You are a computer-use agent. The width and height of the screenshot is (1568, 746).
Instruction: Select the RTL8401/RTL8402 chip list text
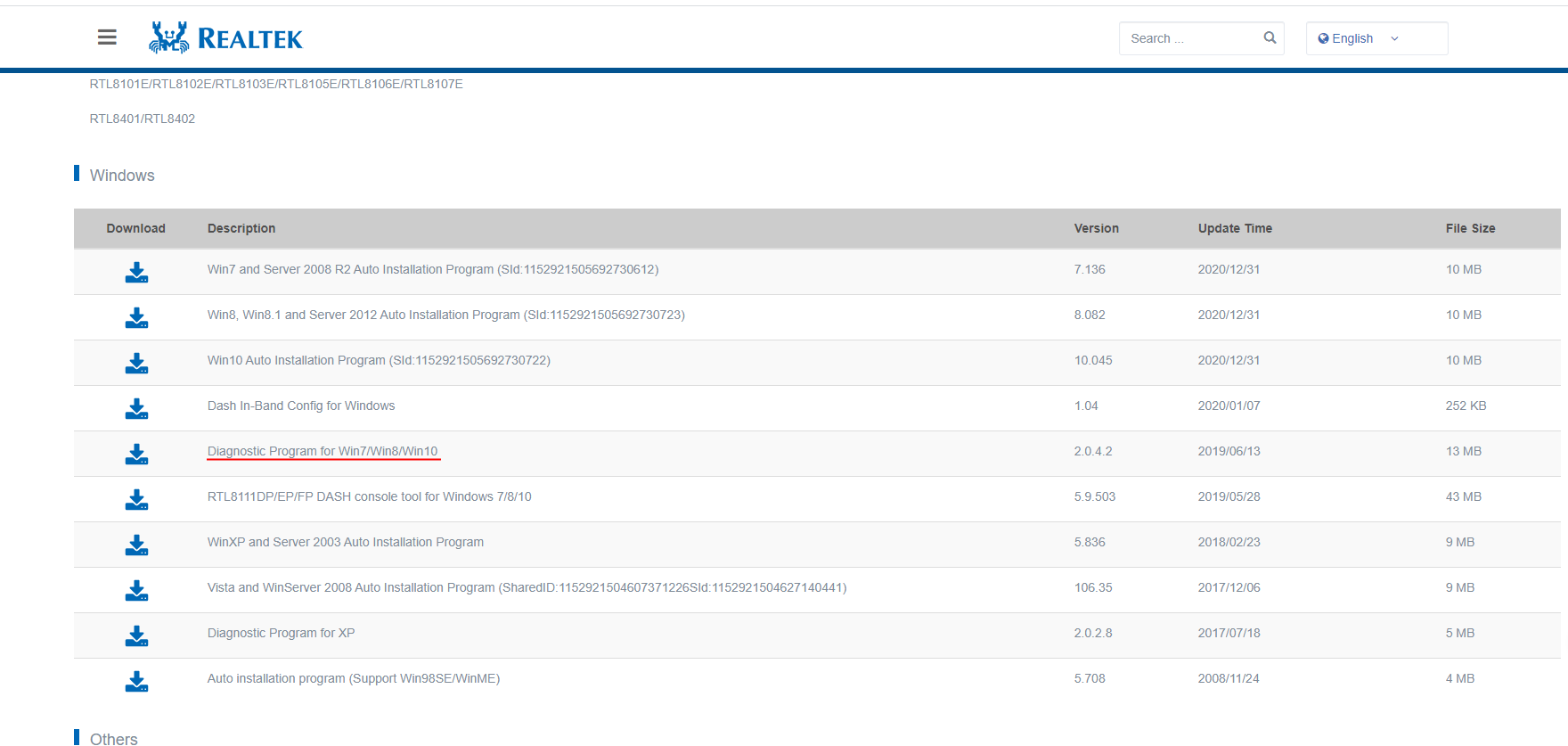coord(143,119)
